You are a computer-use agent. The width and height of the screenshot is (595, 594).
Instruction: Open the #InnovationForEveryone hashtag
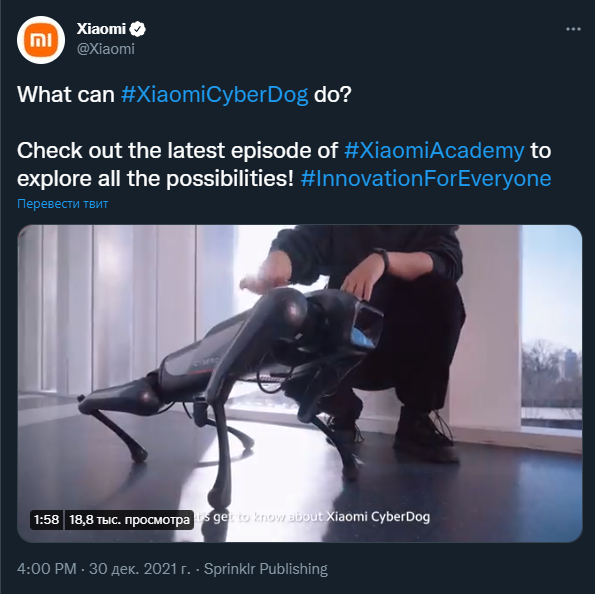[x=426, y=178]
